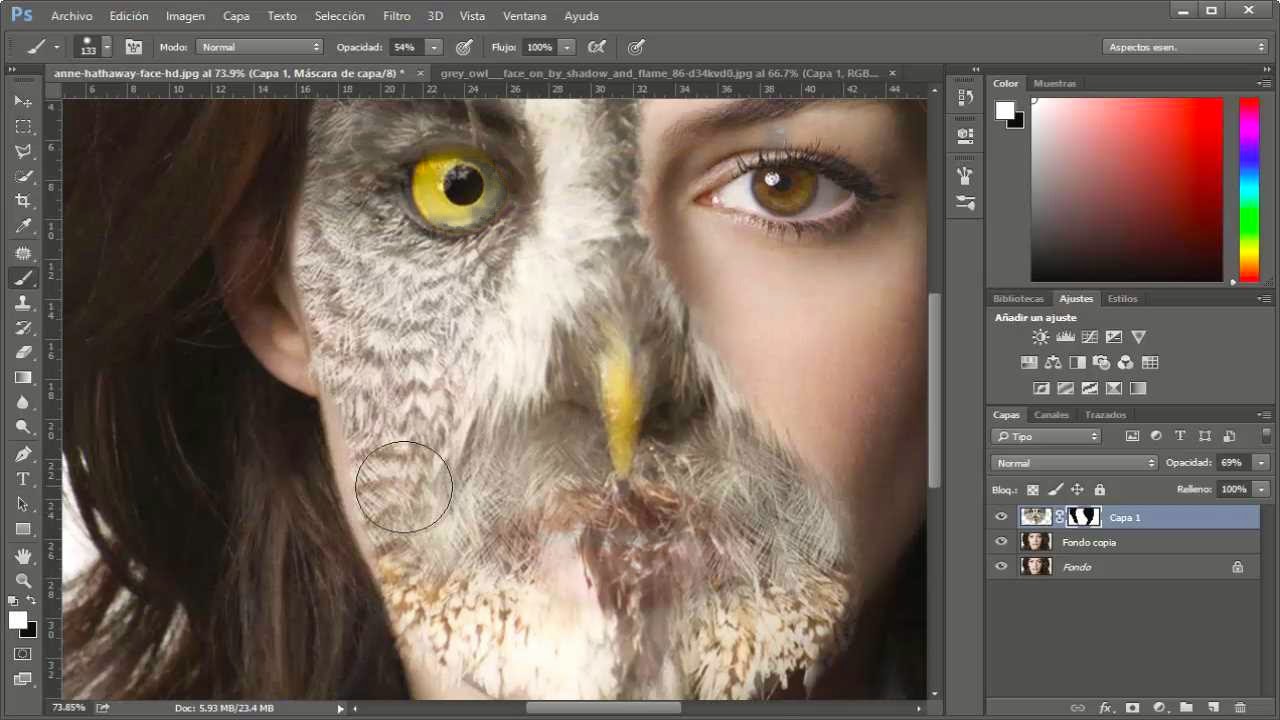The image size is (1280, 720).
Task: Toggle pressure for opacity button
Action: (x=464, y=47)
